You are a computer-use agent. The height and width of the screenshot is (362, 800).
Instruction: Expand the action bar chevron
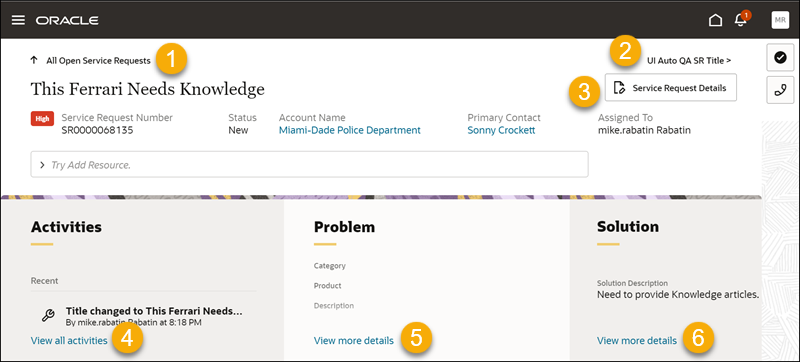[x=42, y=165]
